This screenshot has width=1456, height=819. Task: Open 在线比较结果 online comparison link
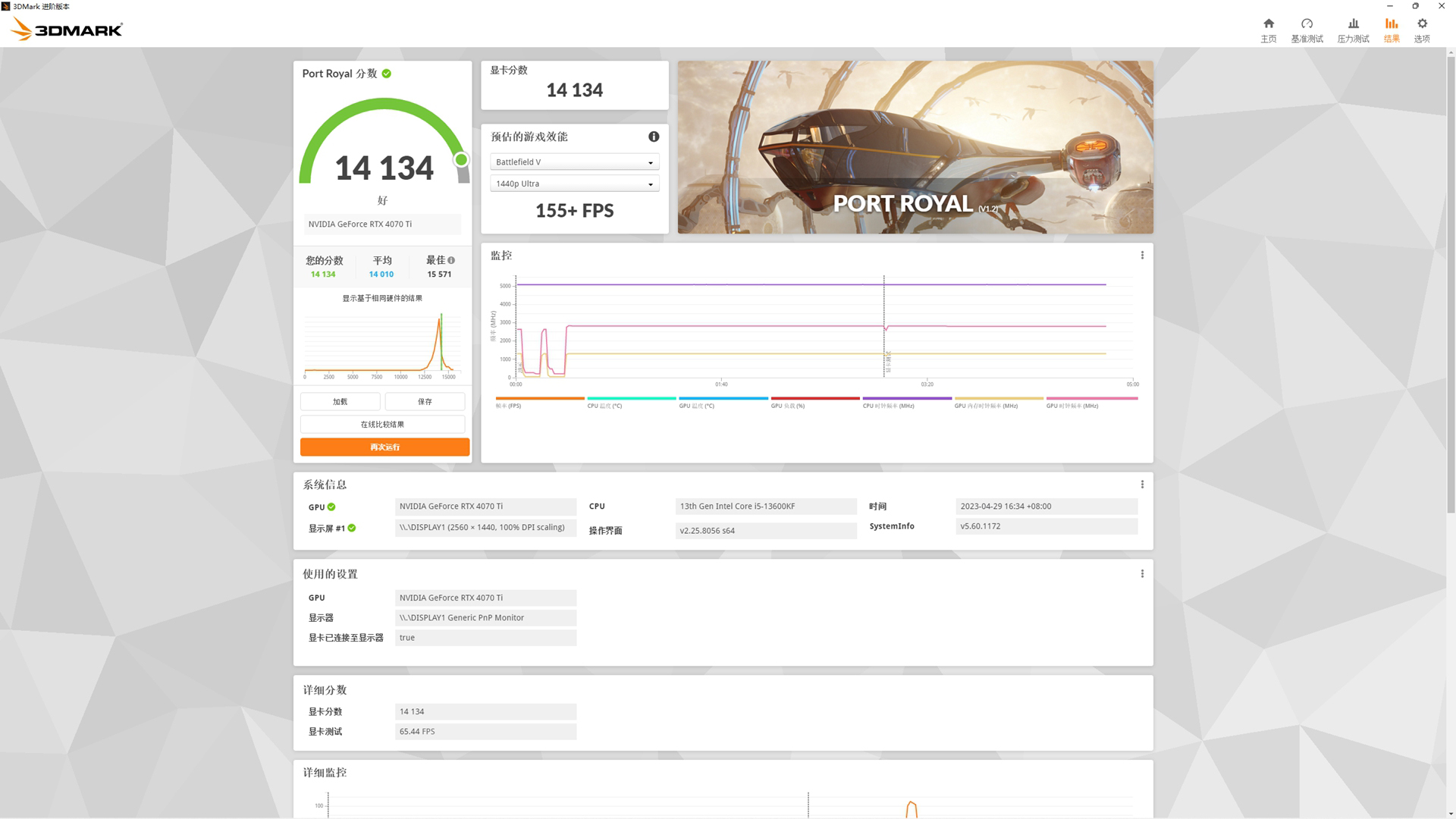click(383, 424)
